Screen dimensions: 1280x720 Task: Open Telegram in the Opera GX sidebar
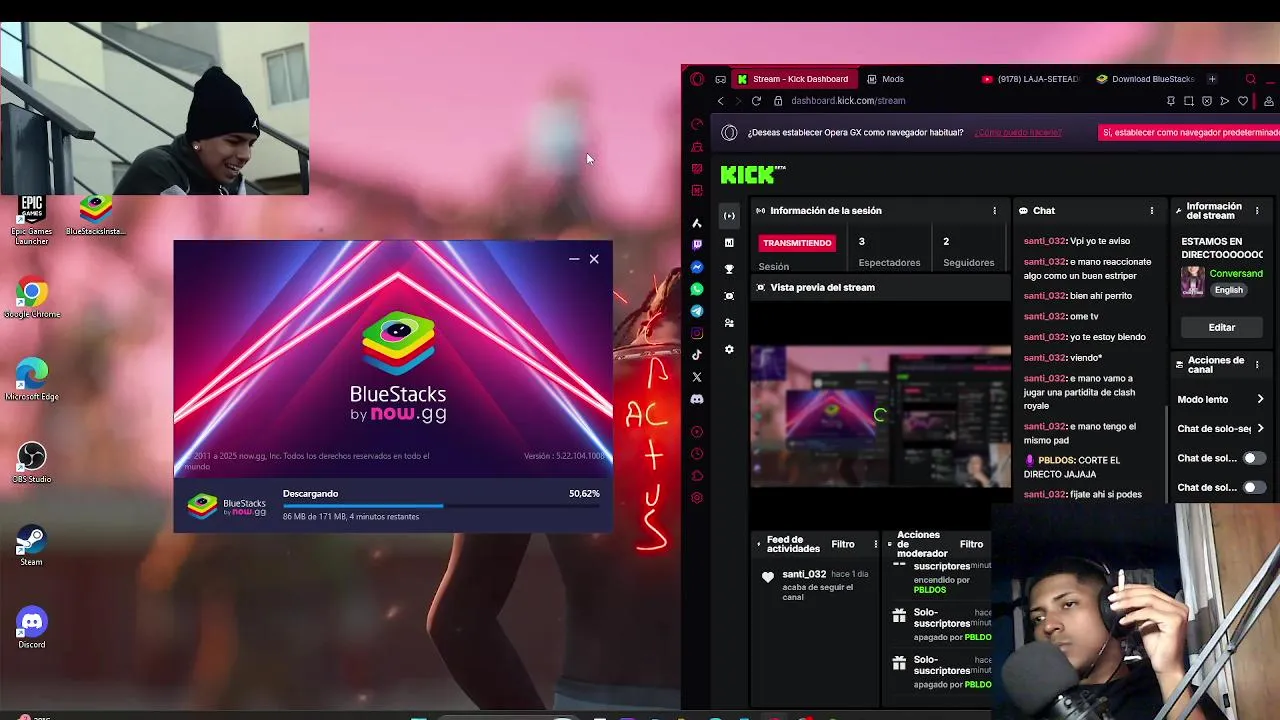tap(697, 311)
